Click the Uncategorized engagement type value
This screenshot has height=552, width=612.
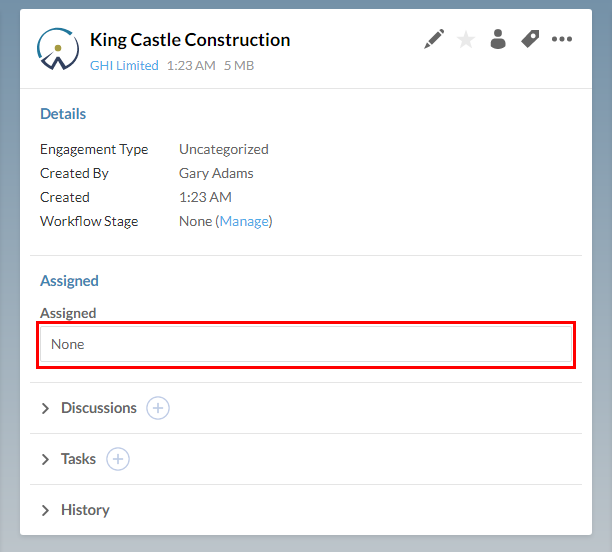223,149
